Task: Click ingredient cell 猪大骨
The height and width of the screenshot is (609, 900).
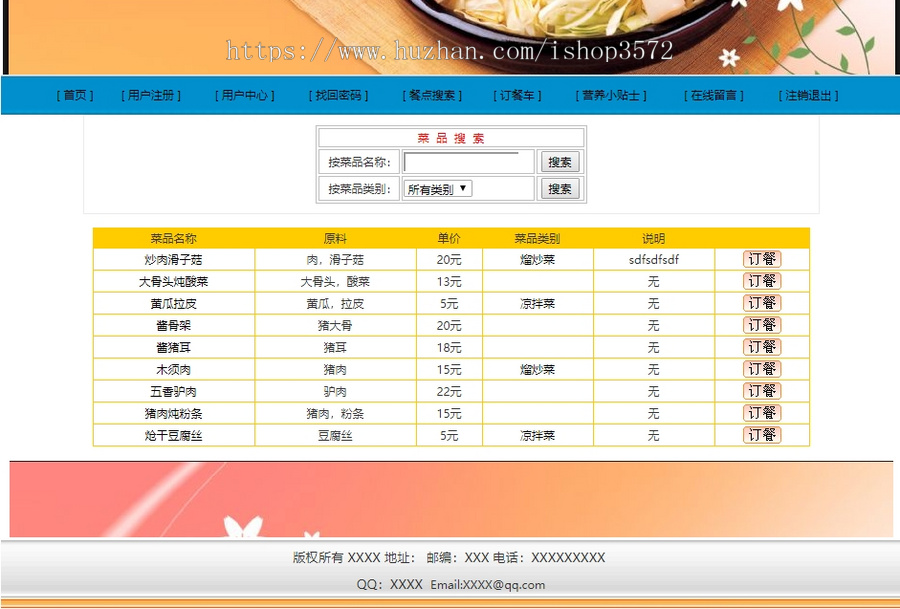Action: [x=335, y=325]
